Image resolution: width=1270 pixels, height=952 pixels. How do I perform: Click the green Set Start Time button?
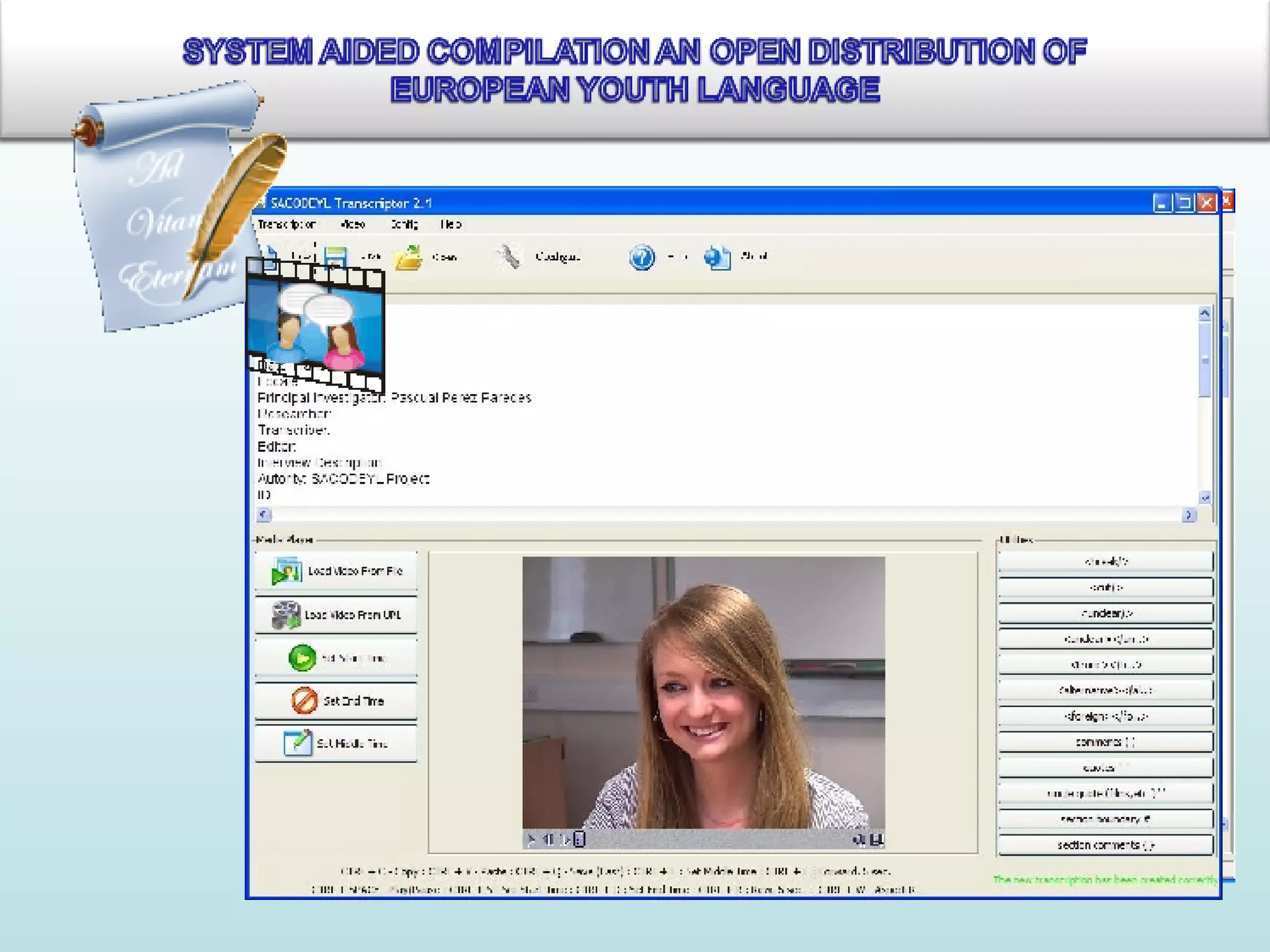pyautogui.click(x=336, y=658)
